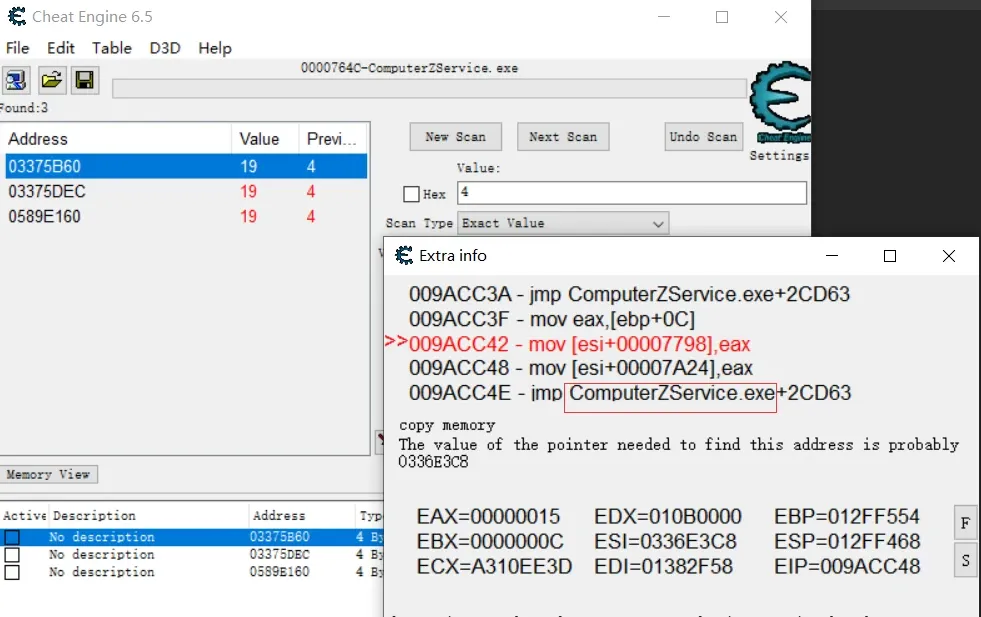The width and height of the screenshot is (981, 617).
Task: Open the D3D menu
Action: [165, 48]
